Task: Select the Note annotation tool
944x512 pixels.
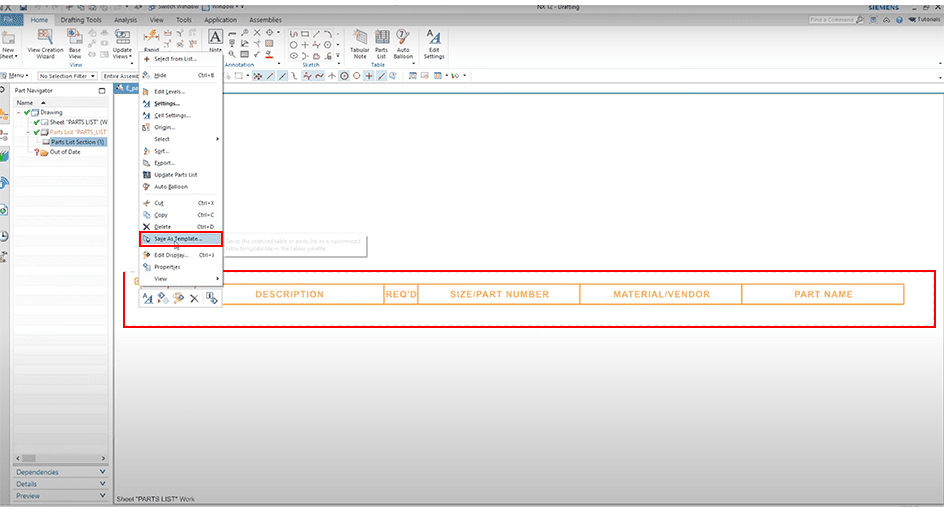Action: coord(215,41)
